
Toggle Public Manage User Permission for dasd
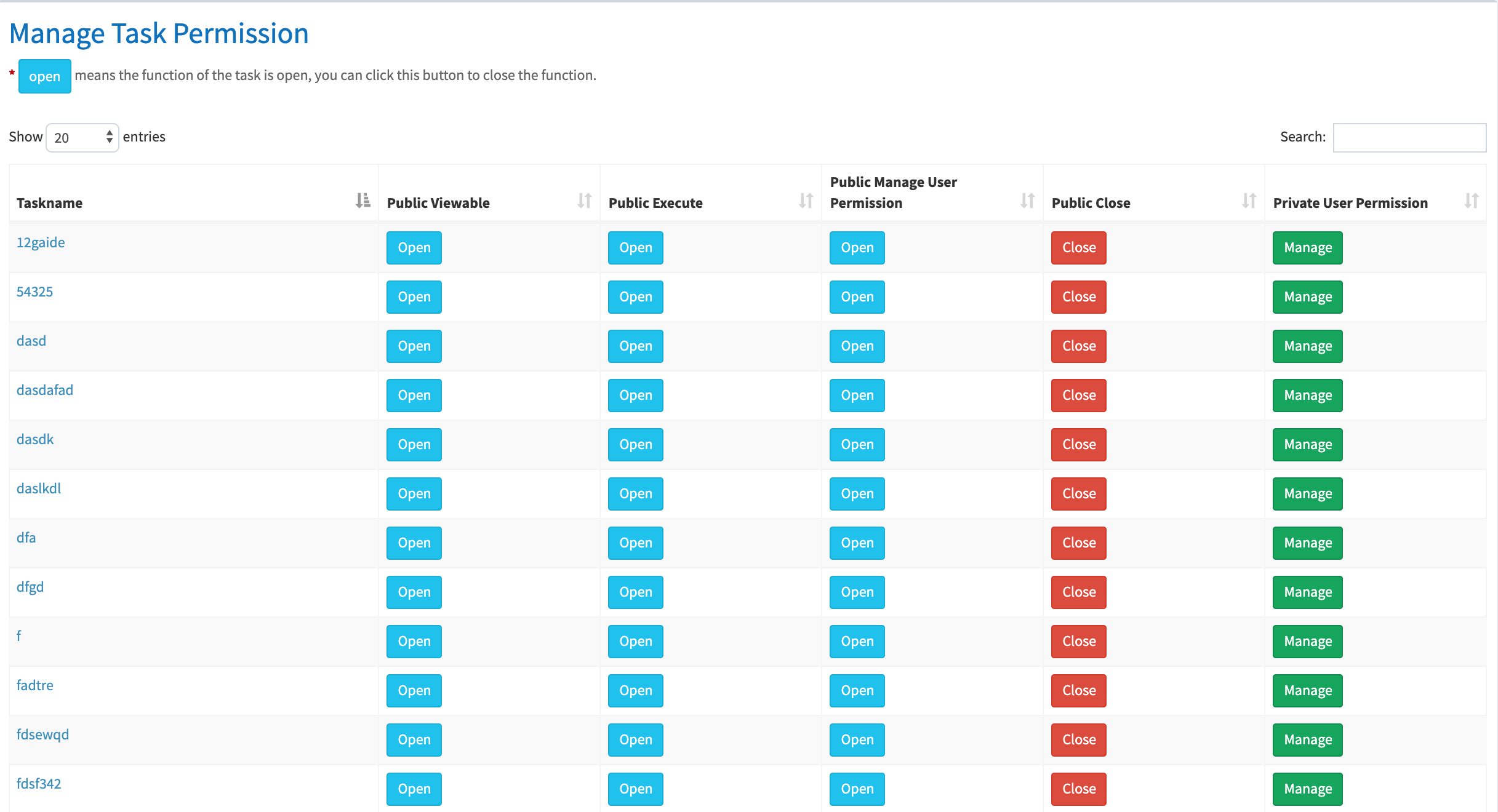point(857,346)
